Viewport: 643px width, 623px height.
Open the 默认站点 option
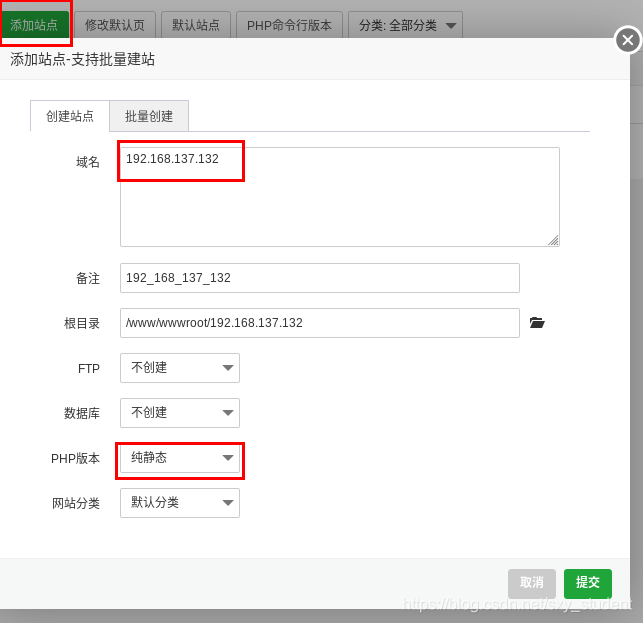(x=196, y=25)
